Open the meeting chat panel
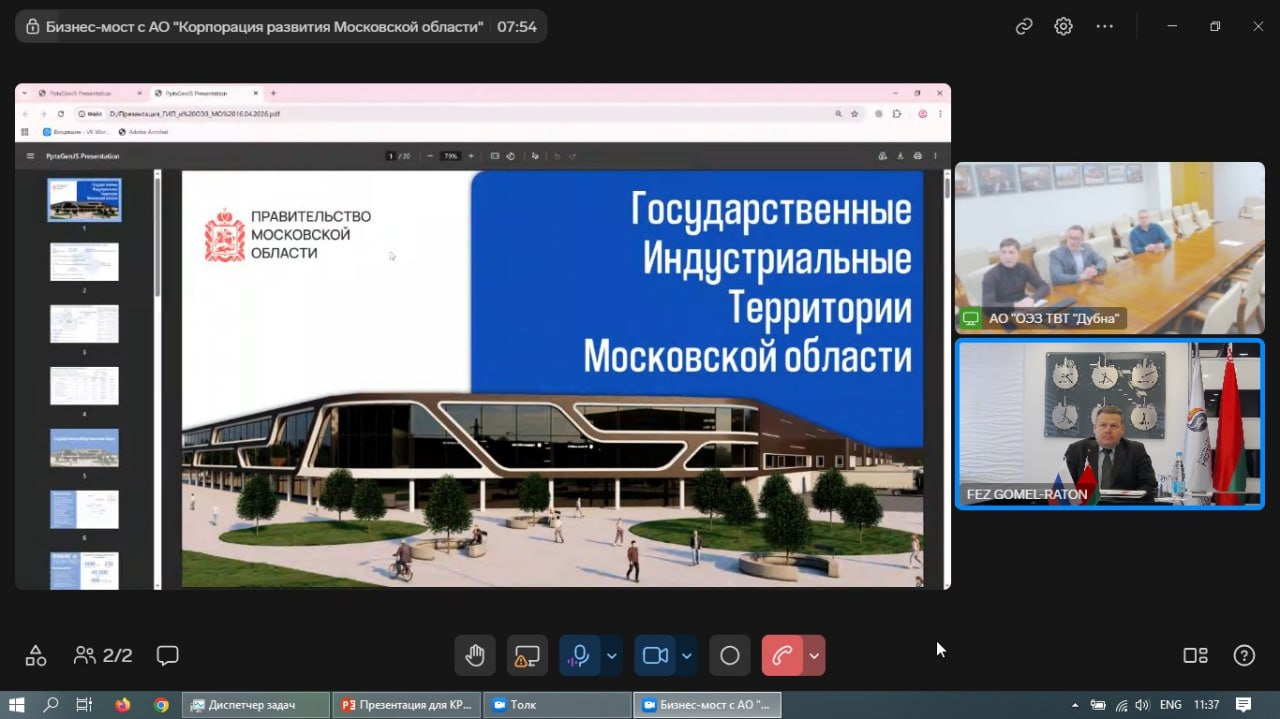The image size is (1280, 719). tap(168, 656)
